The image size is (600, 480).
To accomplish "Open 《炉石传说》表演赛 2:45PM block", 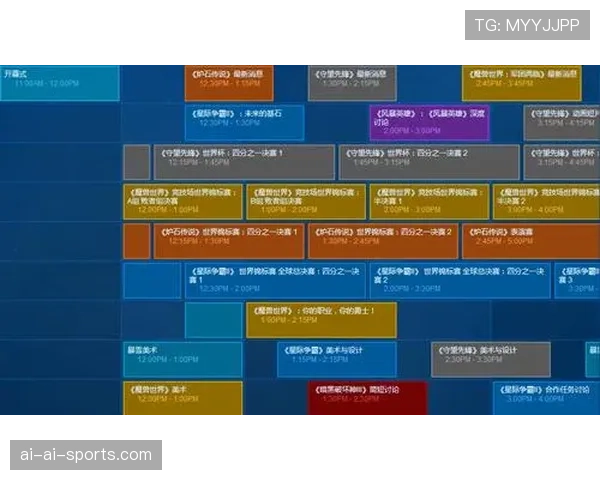I will tap(531, 242).
